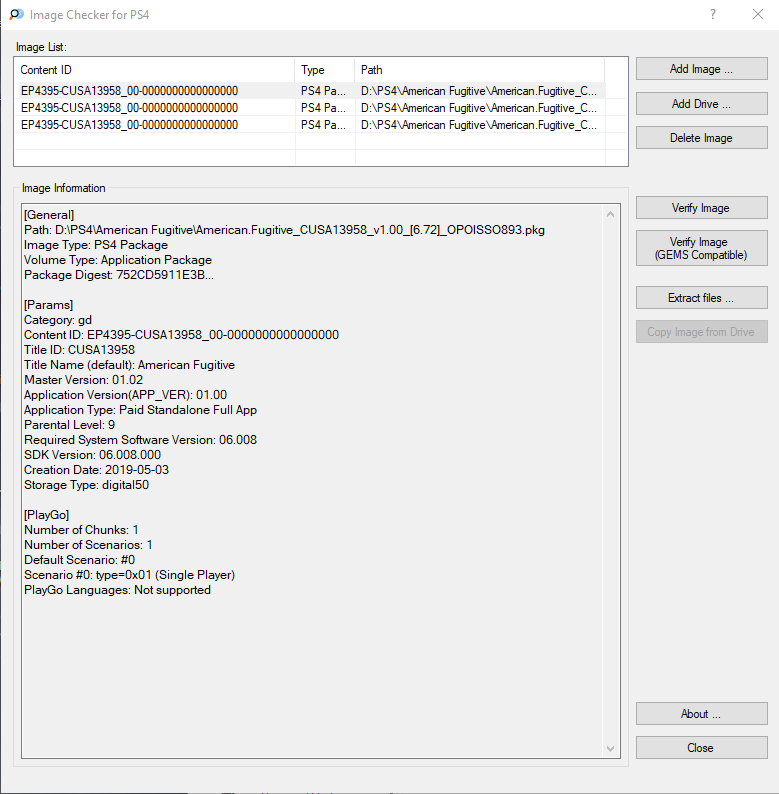Click the Application Type line
The height and width of the screenshot is (794, 779).
tap(140, 410)
